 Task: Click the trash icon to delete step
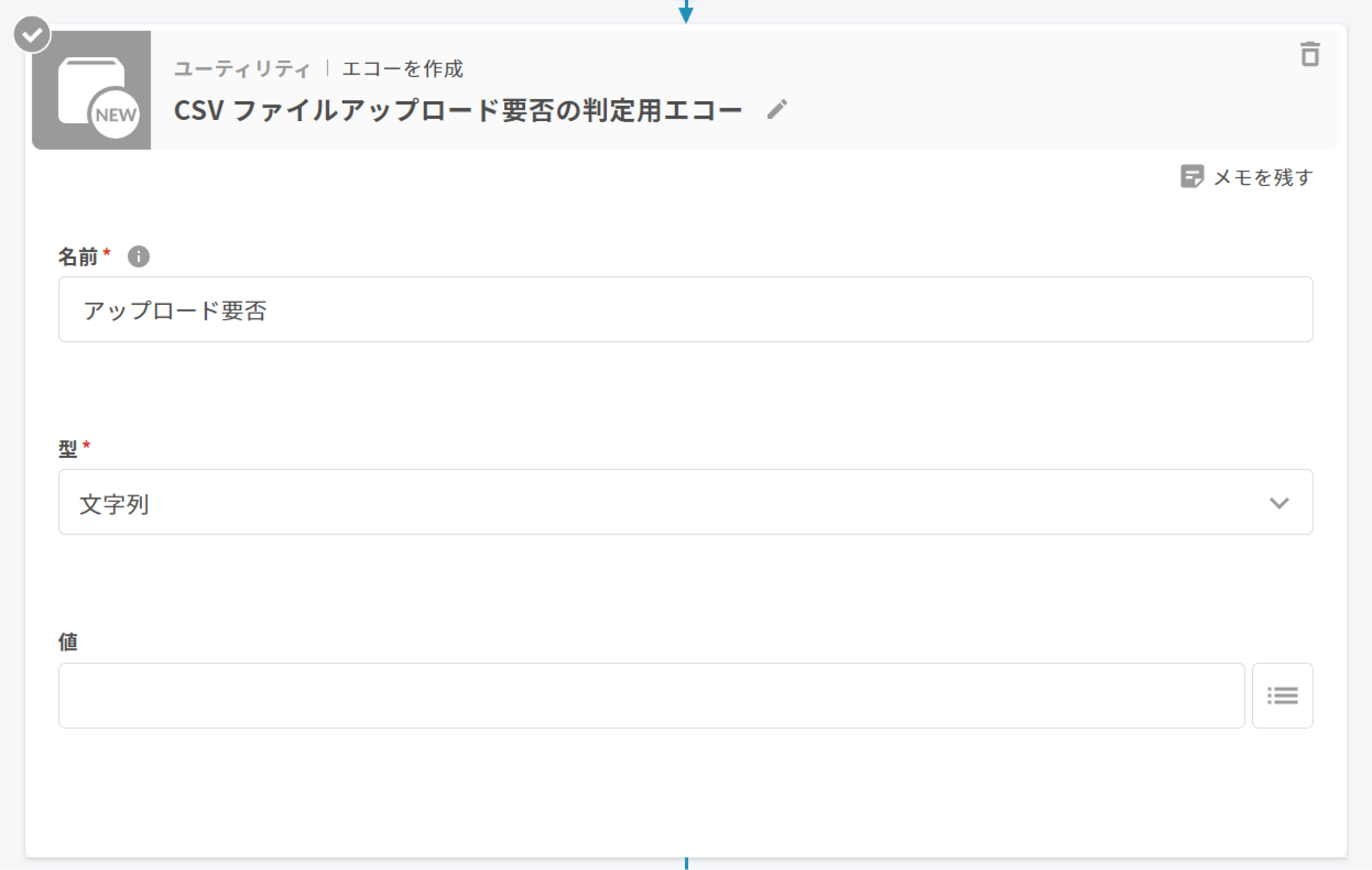click(1309, 55)
